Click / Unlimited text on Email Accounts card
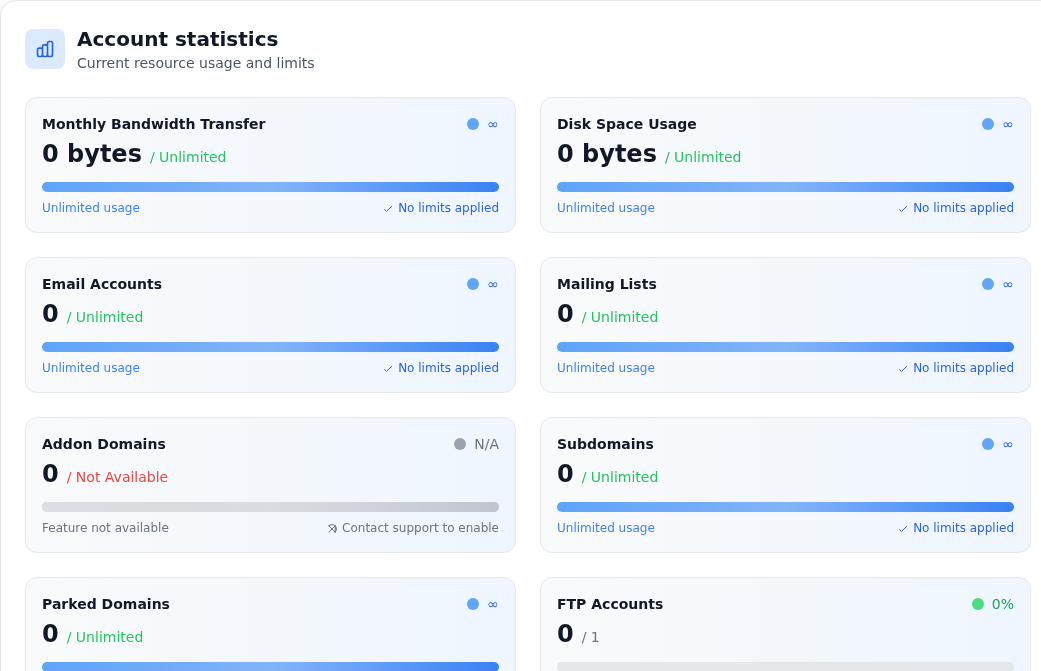This screenshot has width=1041, height=671. 105,317
